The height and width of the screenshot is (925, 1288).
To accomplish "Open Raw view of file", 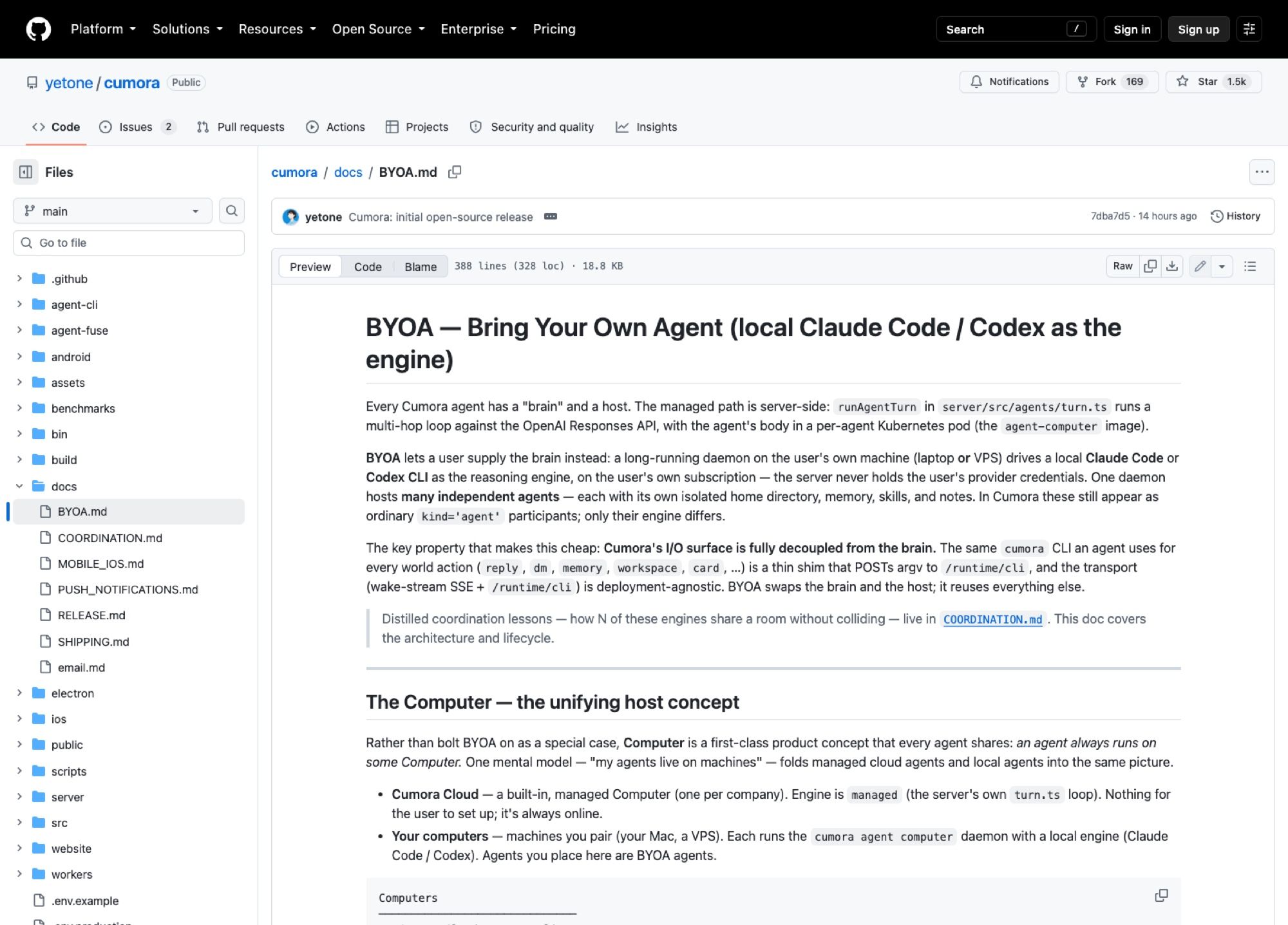I will pos(1122,266).
